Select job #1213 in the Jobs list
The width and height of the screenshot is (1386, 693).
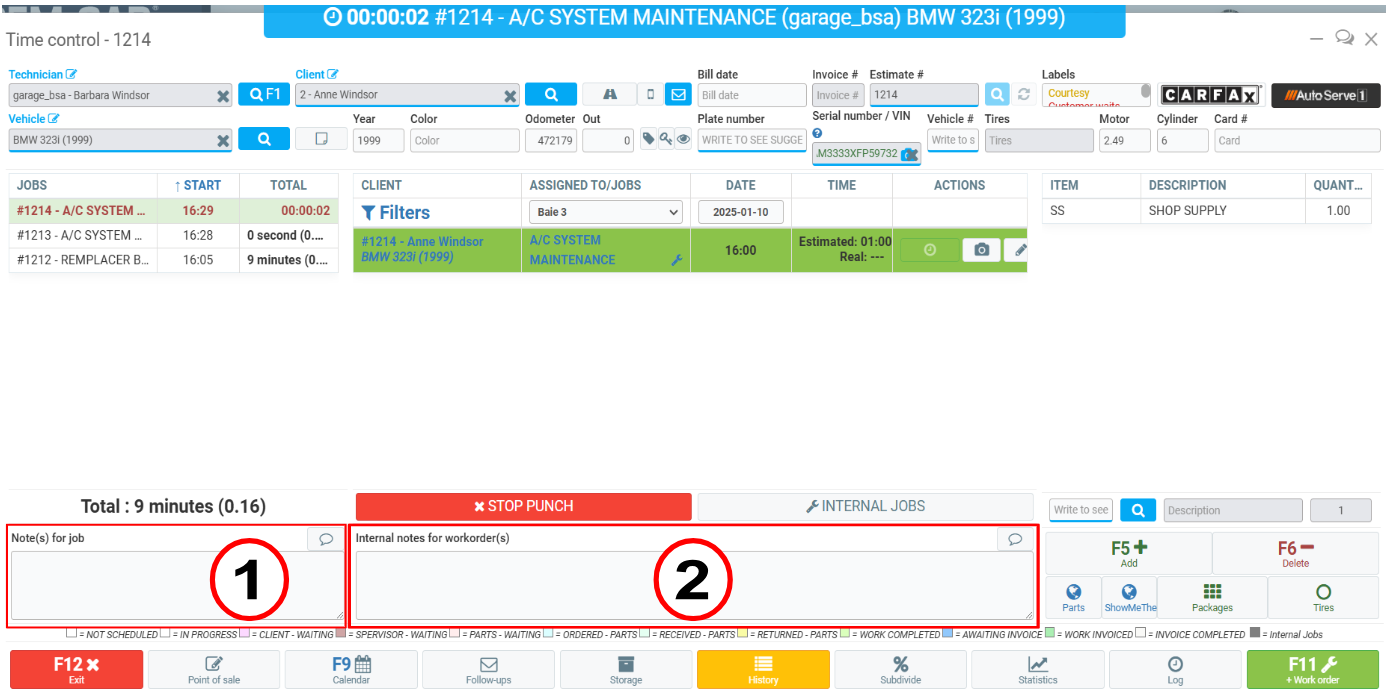point(83,236)
